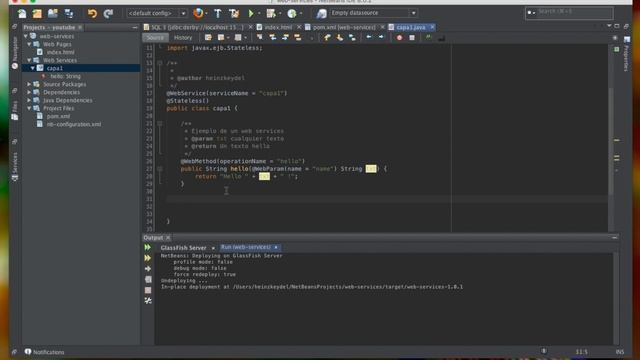640x360 pixels.
Task: Open the Empty datasource dropdown
Action: coord(373,13)
